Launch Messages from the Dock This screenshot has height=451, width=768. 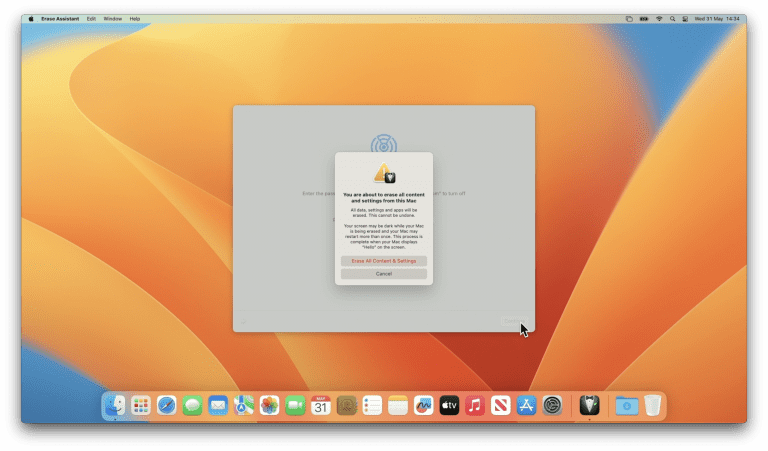click(x=192, y=405)
